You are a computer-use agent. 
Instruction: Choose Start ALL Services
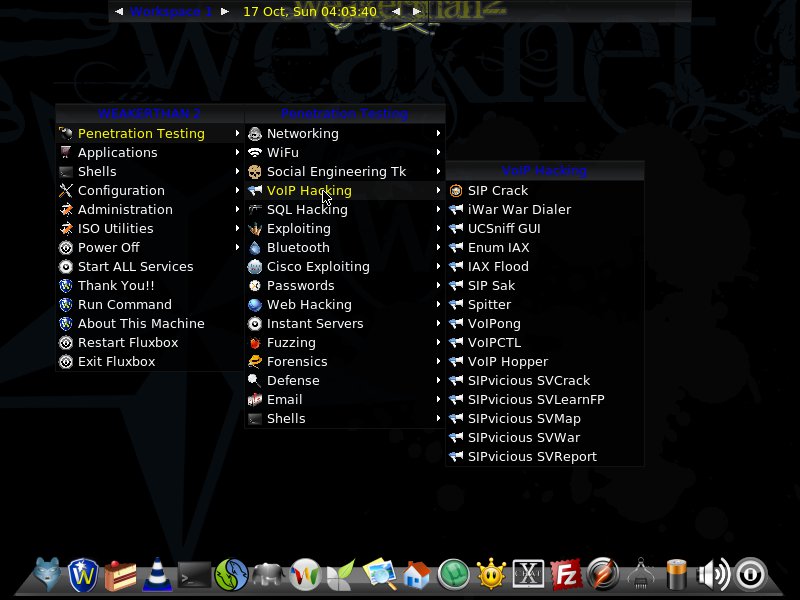150,267
